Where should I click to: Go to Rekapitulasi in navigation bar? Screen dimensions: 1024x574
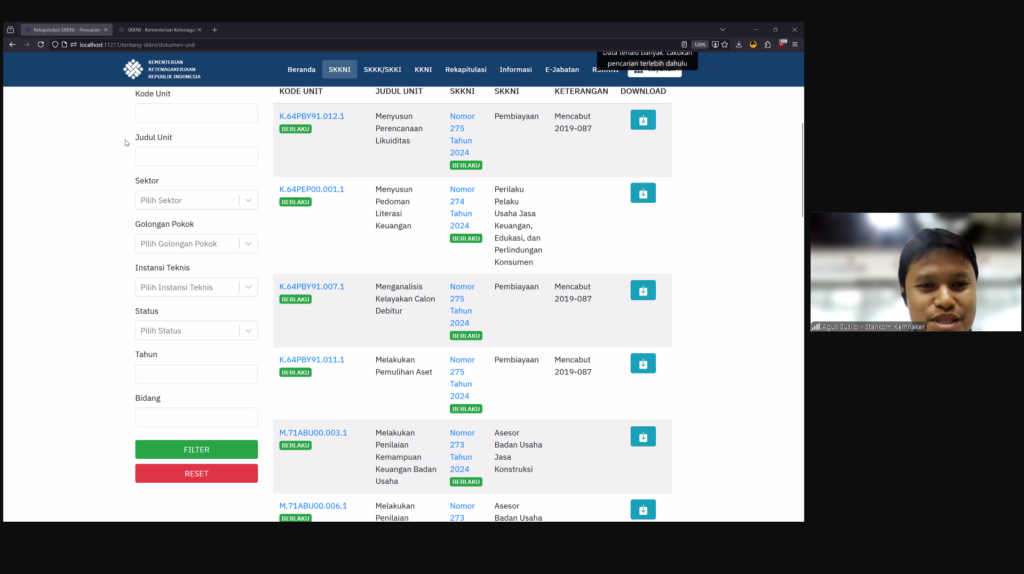coord(465,69)
